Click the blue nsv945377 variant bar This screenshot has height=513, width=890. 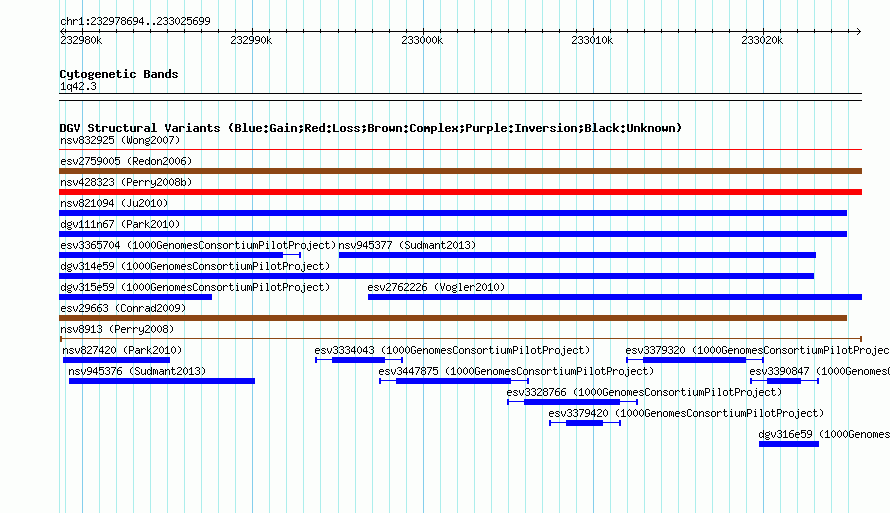(x=577, y=255)
